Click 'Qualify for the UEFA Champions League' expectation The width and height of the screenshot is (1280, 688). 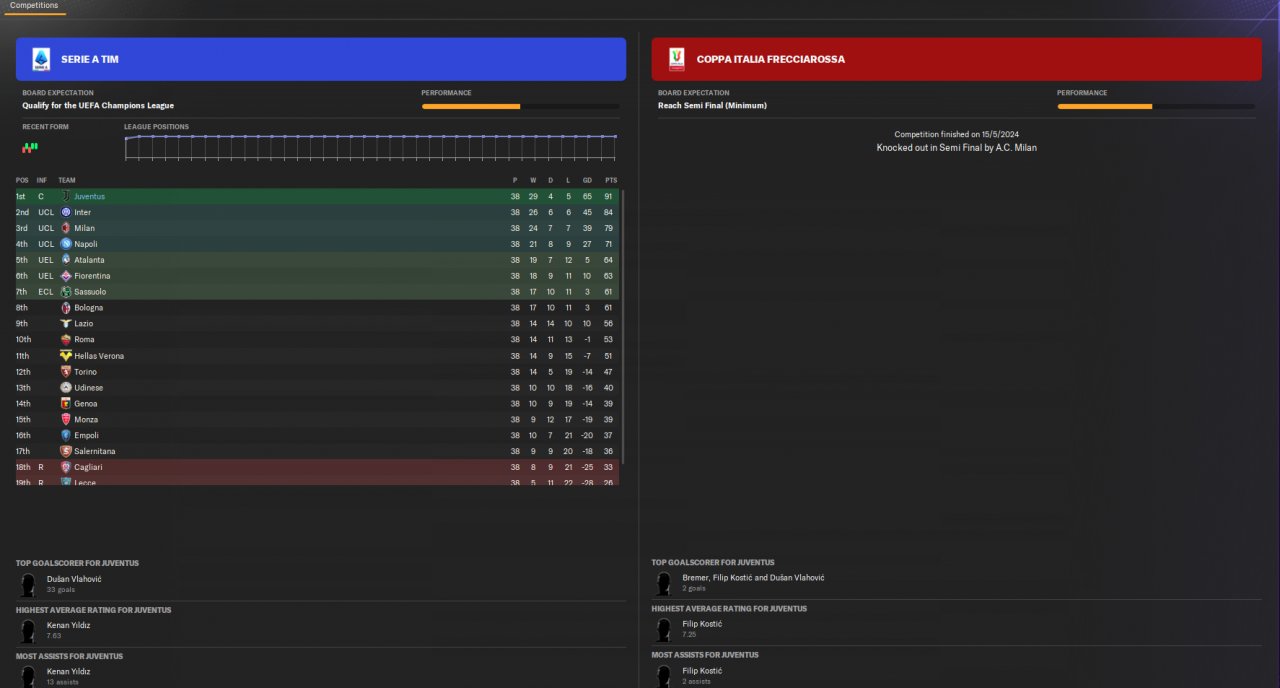tap(98, 105)
